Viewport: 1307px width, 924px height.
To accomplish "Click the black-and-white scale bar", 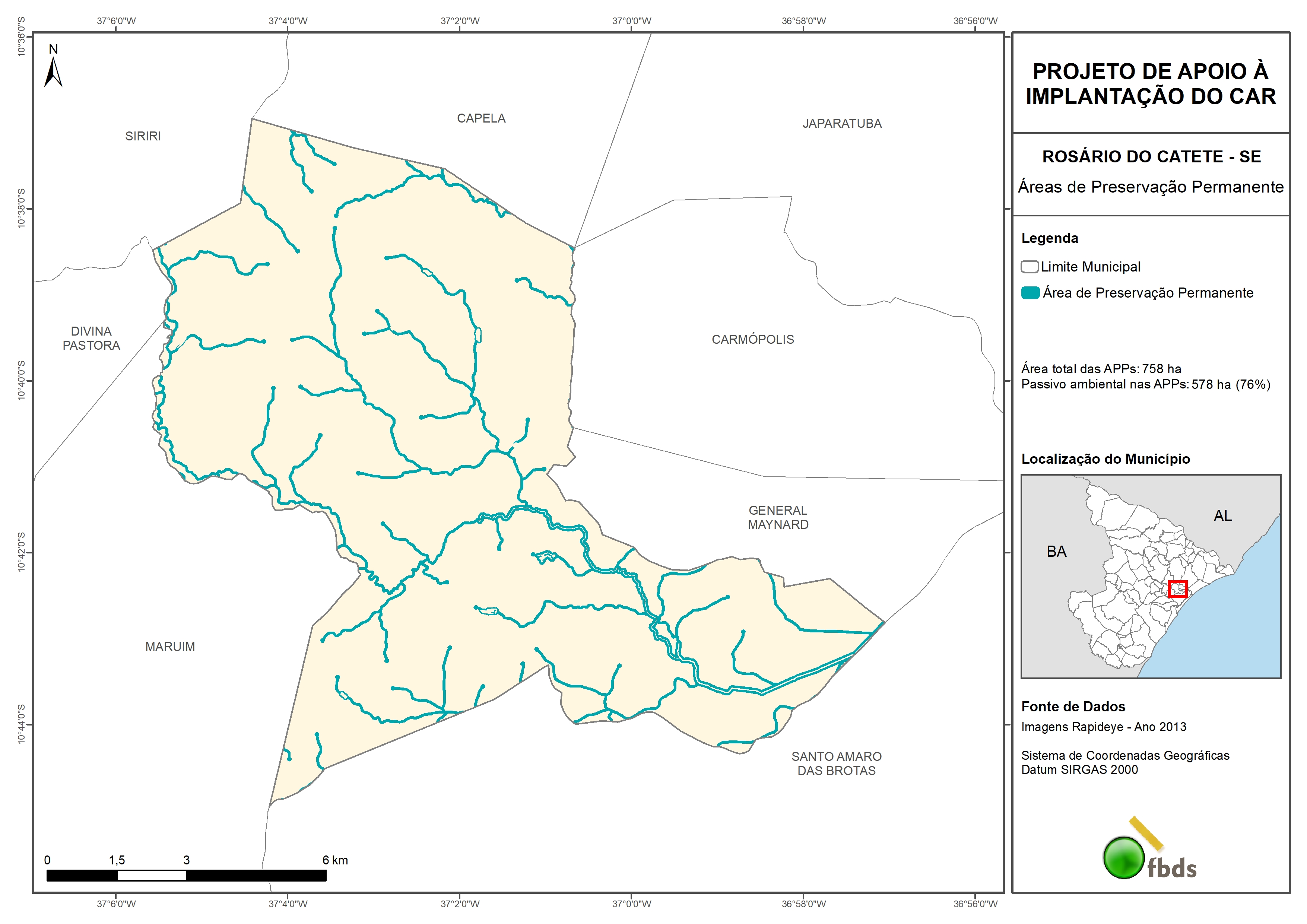I will click(186, 875).
